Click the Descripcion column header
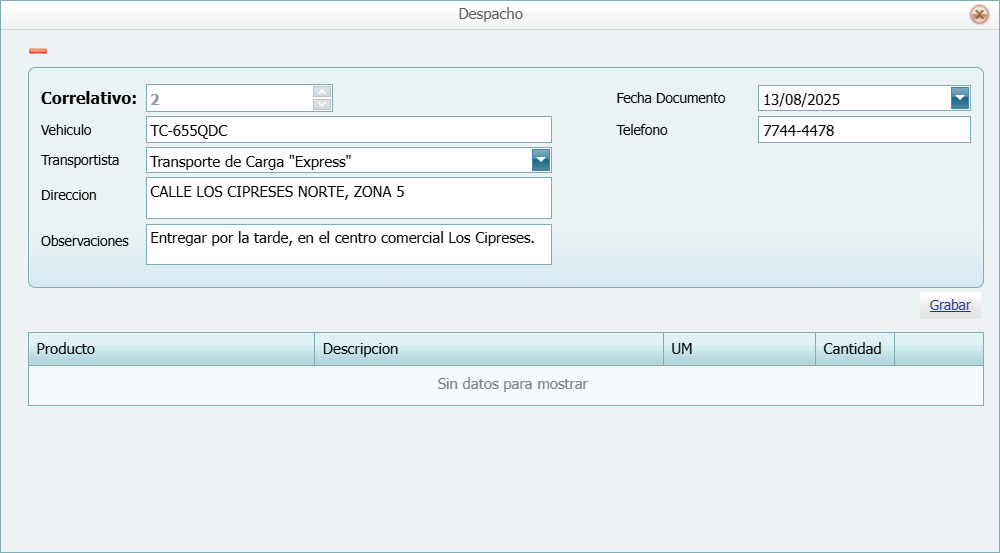This screenshot has height=553, width=1000. click(x=488, y=349)
